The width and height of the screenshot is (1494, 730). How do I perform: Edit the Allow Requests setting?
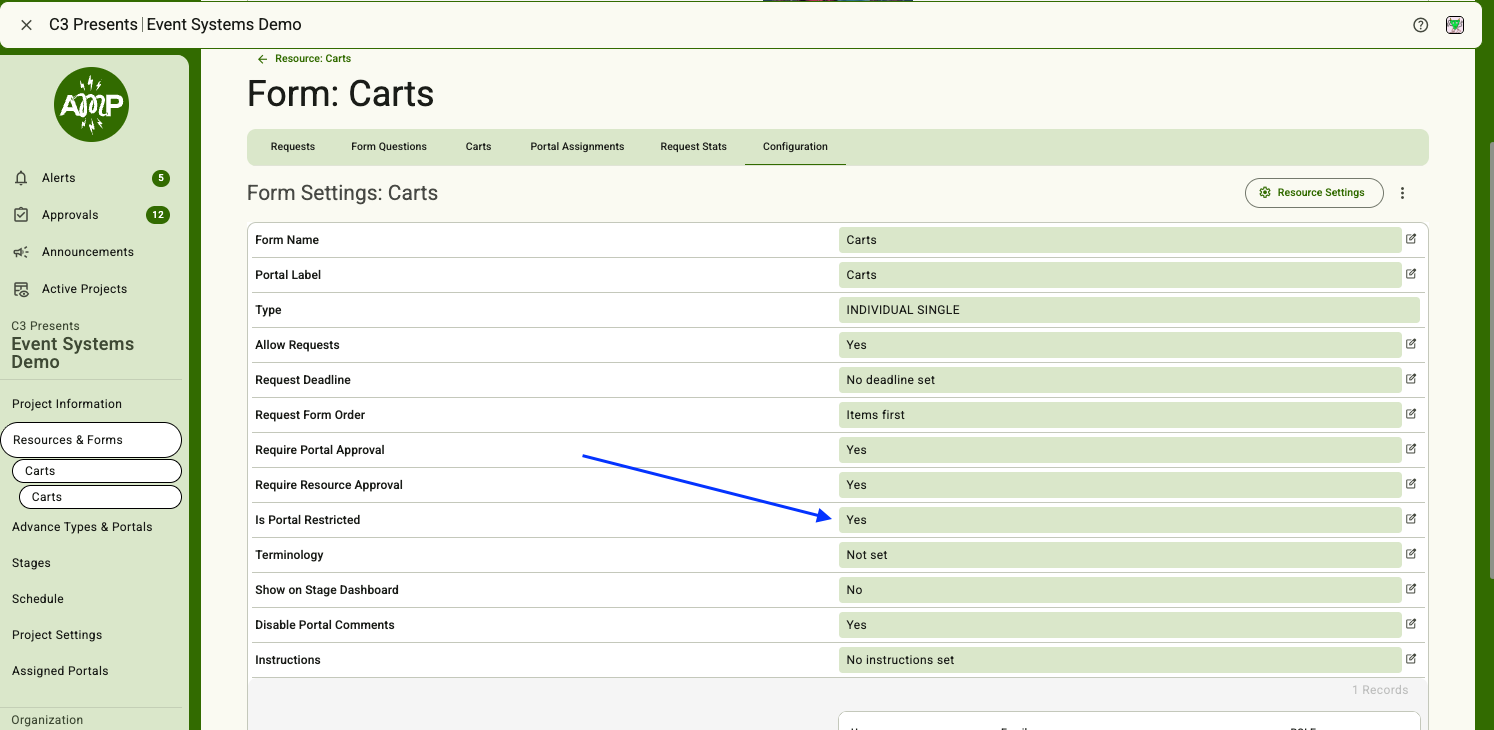tap(1411, 344)
